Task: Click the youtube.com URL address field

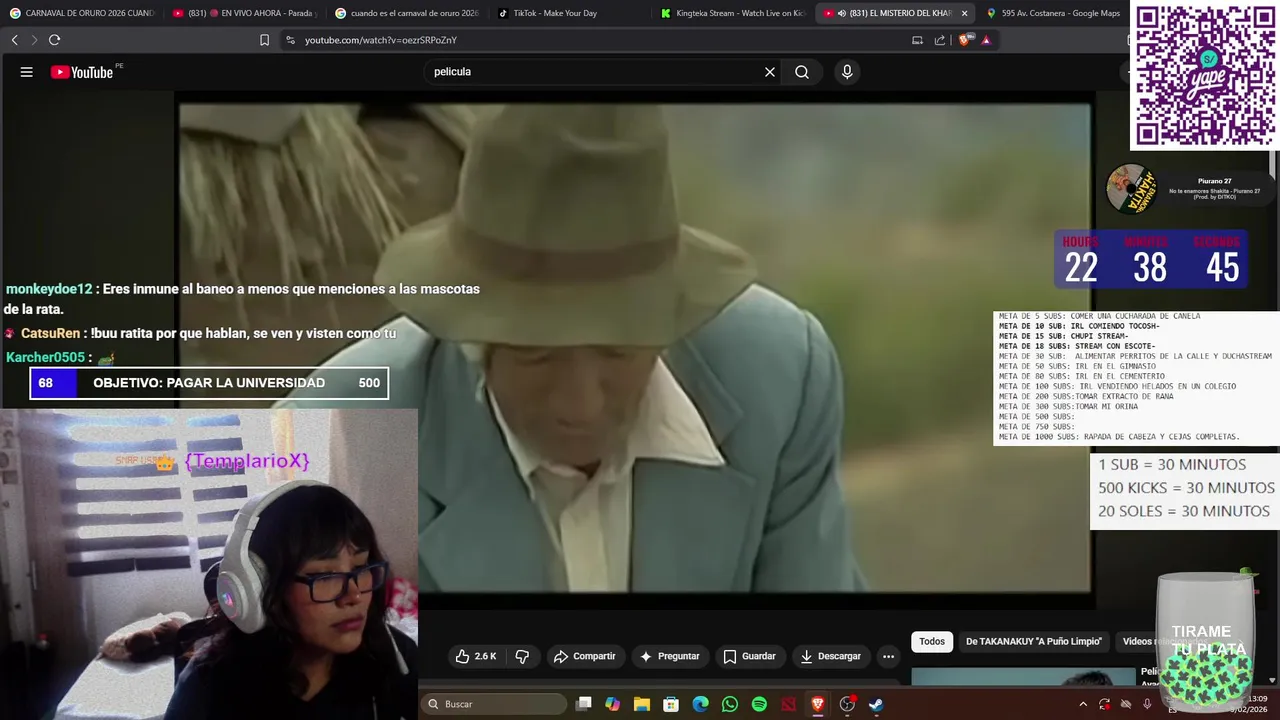Action: (x=600, y=40)
